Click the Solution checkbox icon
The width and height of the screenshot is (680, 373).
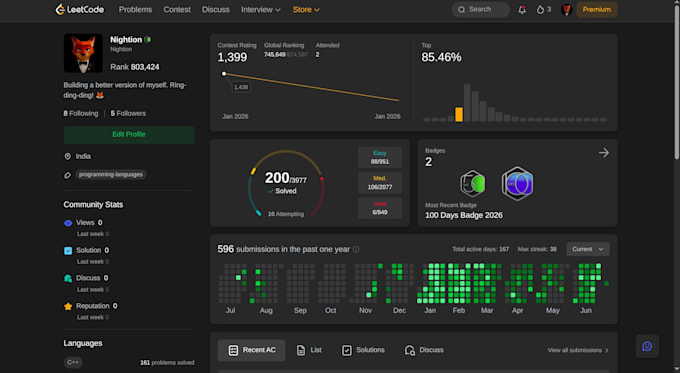68,251
